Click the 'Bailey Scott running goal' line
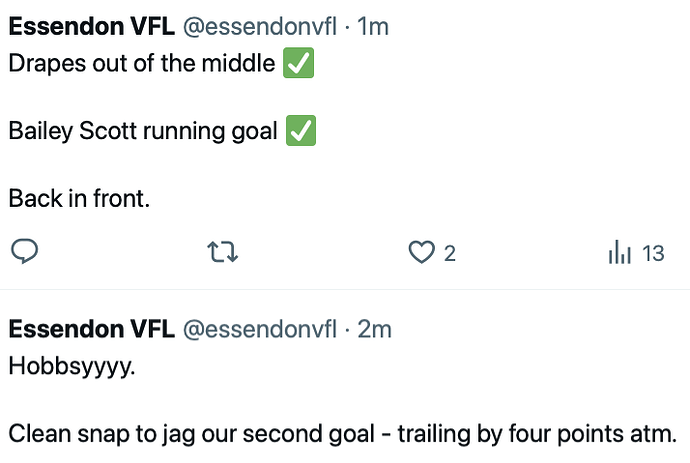 pos(143,131)
